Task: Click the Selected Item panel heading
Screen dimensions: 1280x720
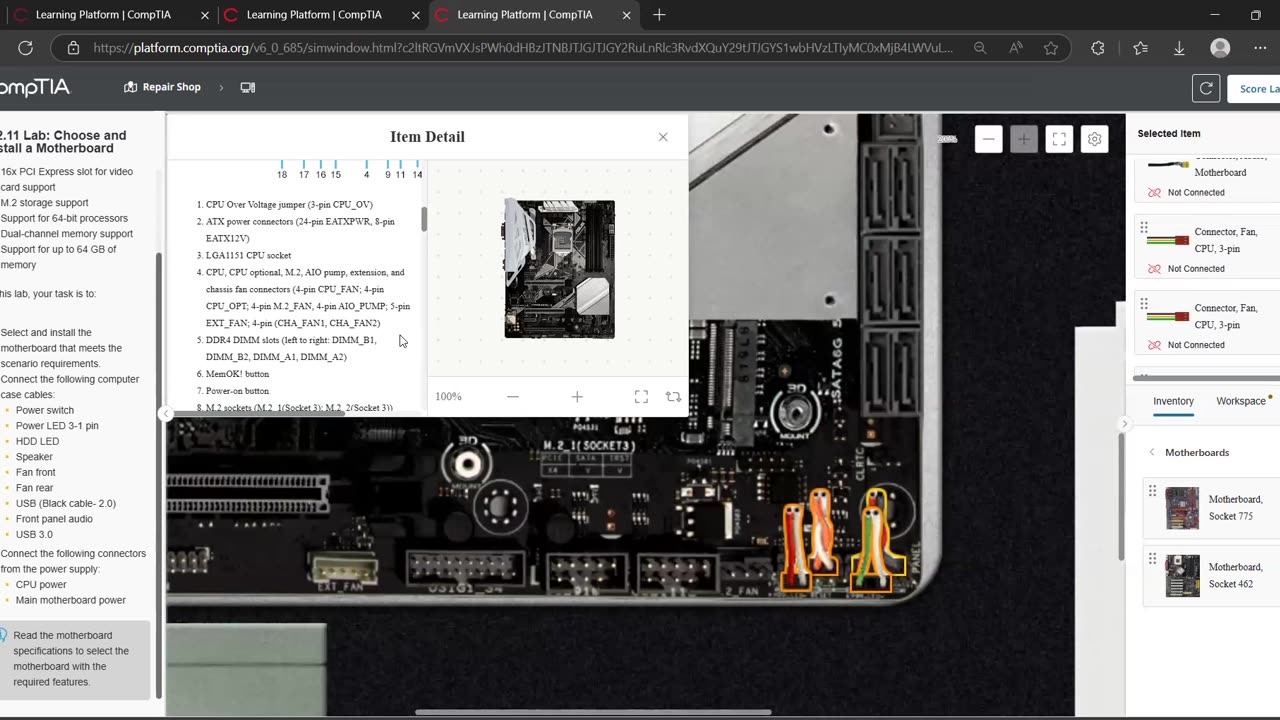Action: point(1168,133)
